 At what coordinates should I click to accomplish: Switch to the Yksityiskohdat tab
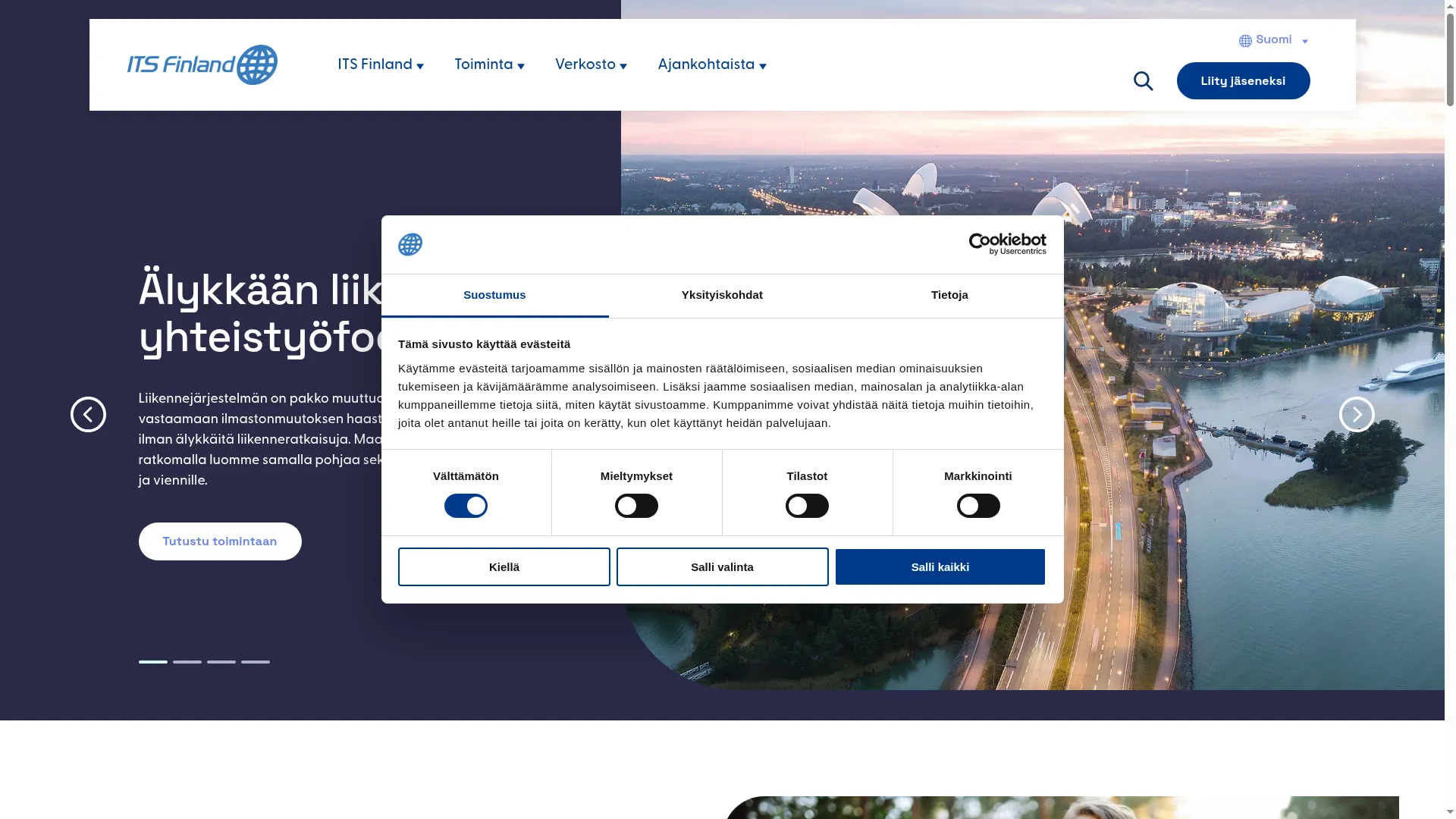click(722, 295)
